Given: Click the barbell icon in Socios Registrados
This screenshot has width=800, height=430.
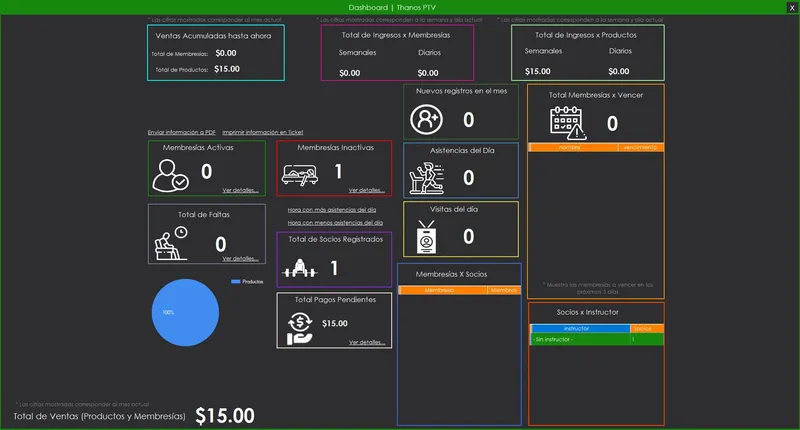Looking at the screenshot, I should [x=300, y=268].
